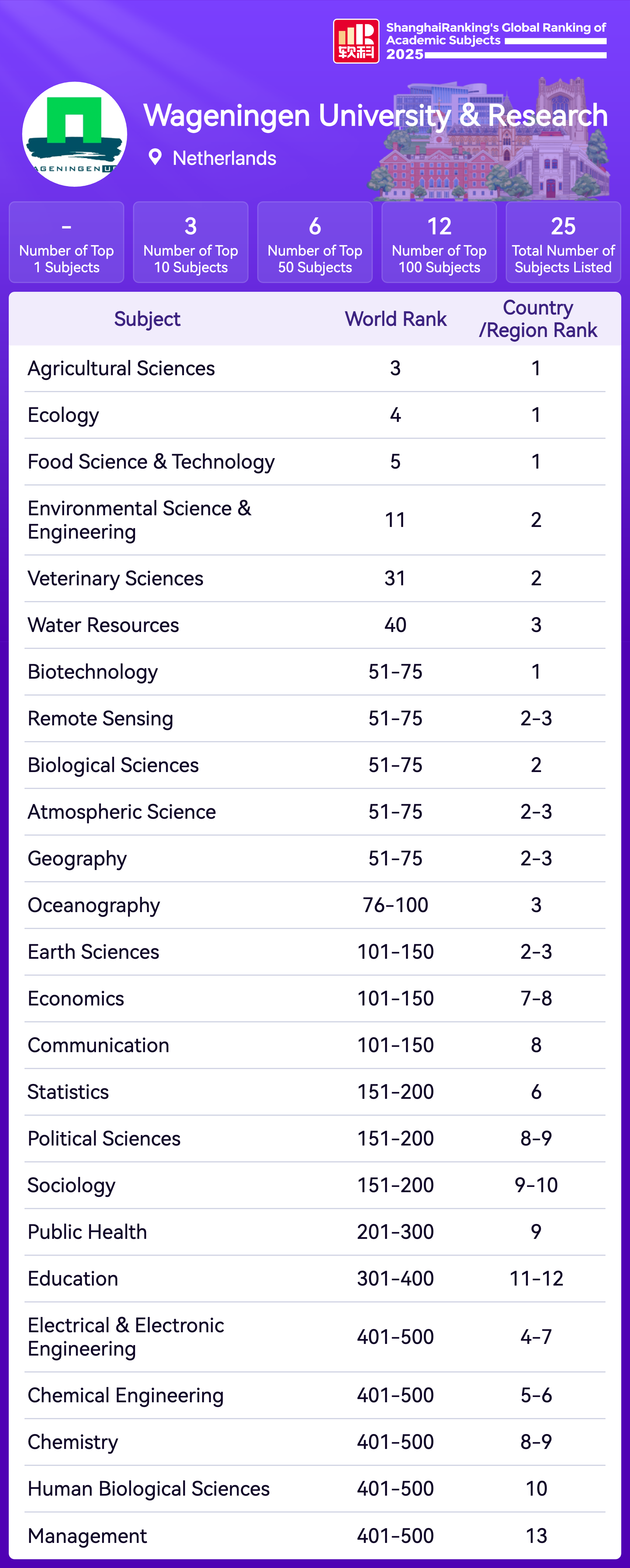Select the Number of Top 50 Subjects card
630x1568 pixels.
pos(315,242)
